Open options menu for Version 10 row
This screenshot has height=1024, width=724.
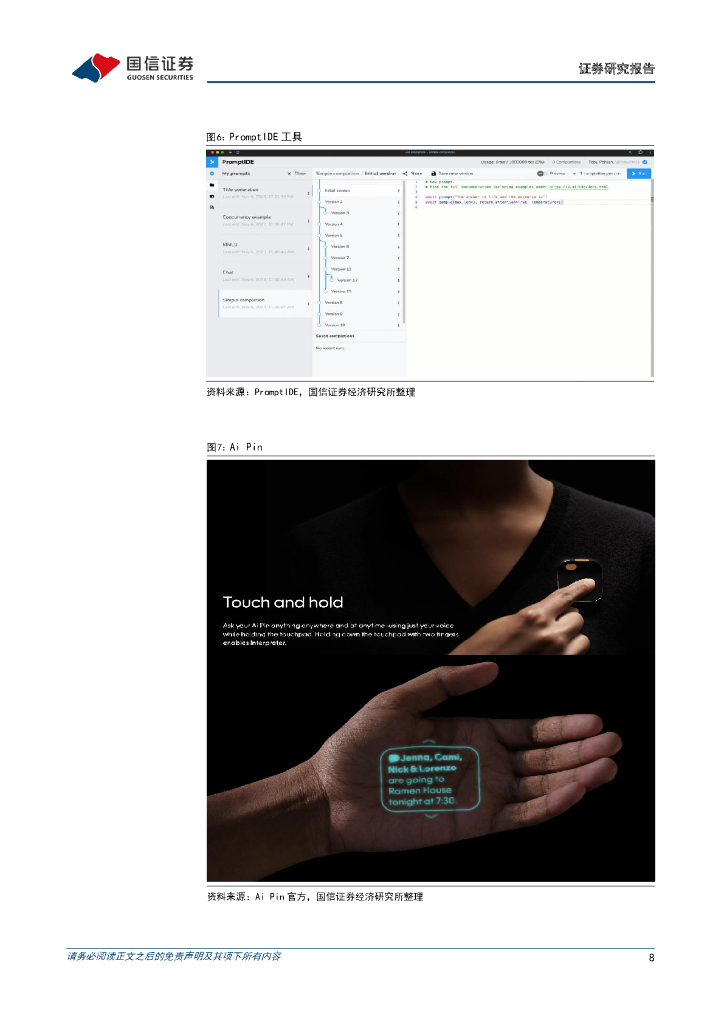coord(398,325)
